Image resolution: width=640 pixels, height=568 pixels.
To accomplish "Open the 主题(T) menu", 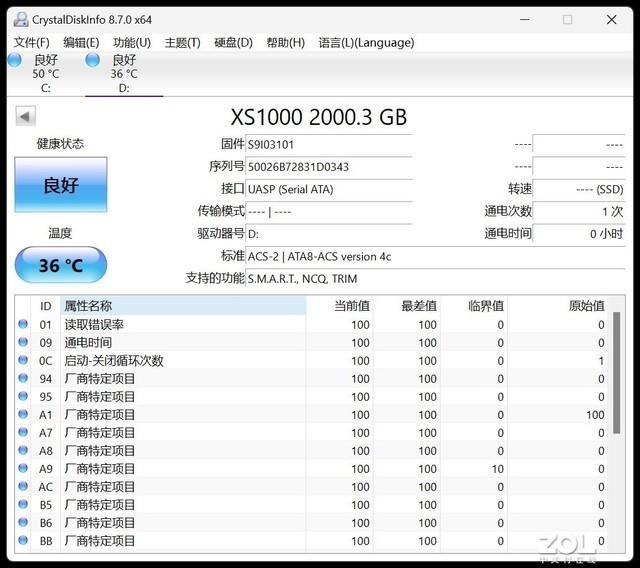I will point(182,42).
